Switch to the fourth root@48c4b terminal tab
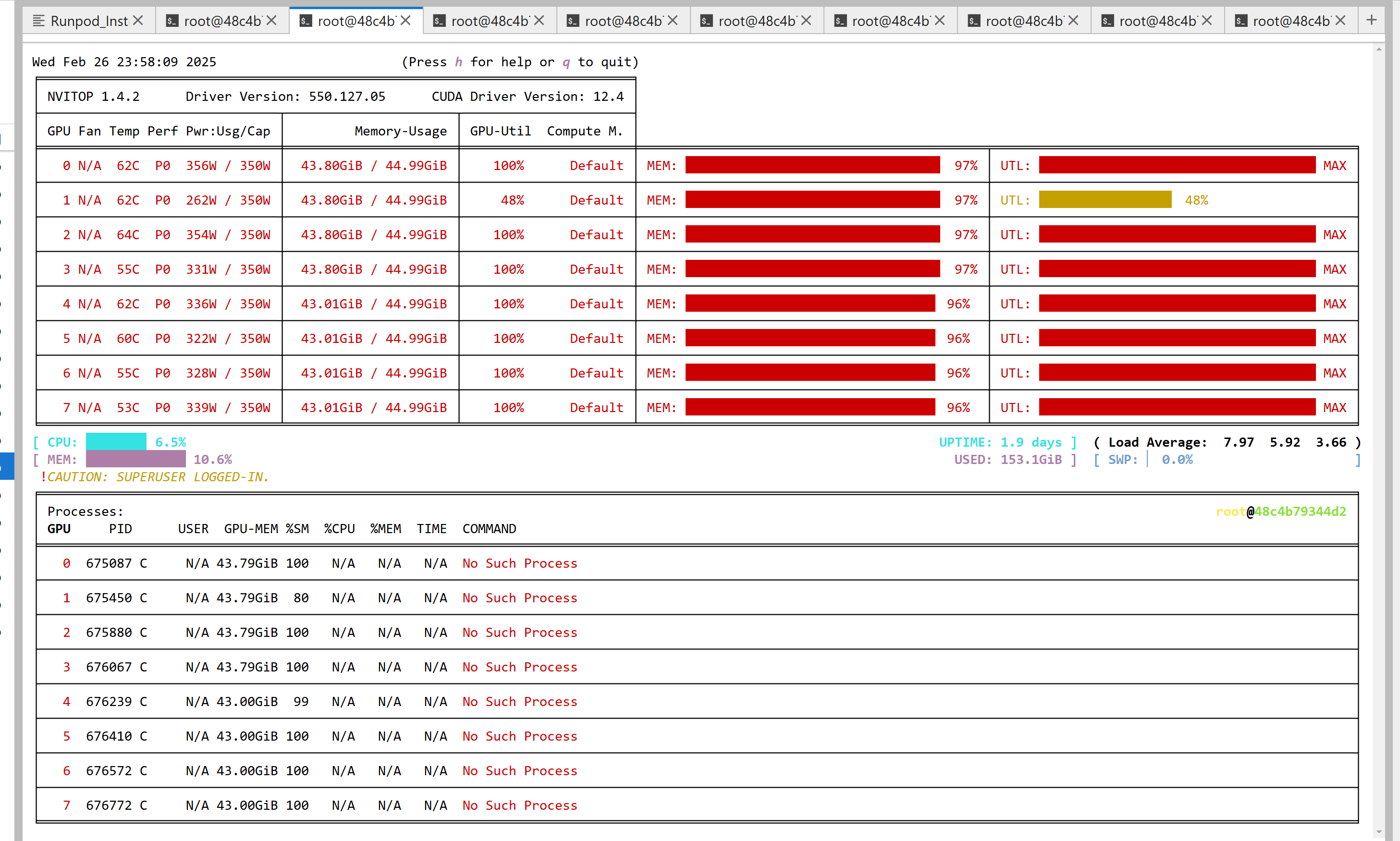The height and width of the screenshot is (841, 1400). pyautogui.click(x=624, y=21)
